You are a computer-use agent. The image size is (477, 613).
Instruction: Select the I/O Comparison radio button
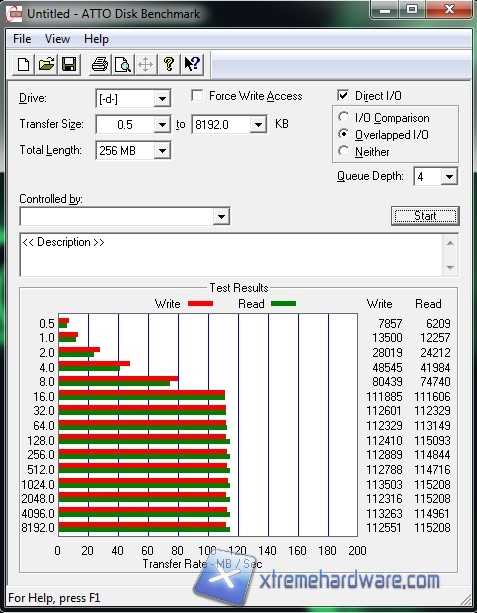click(x=343, y=117)
